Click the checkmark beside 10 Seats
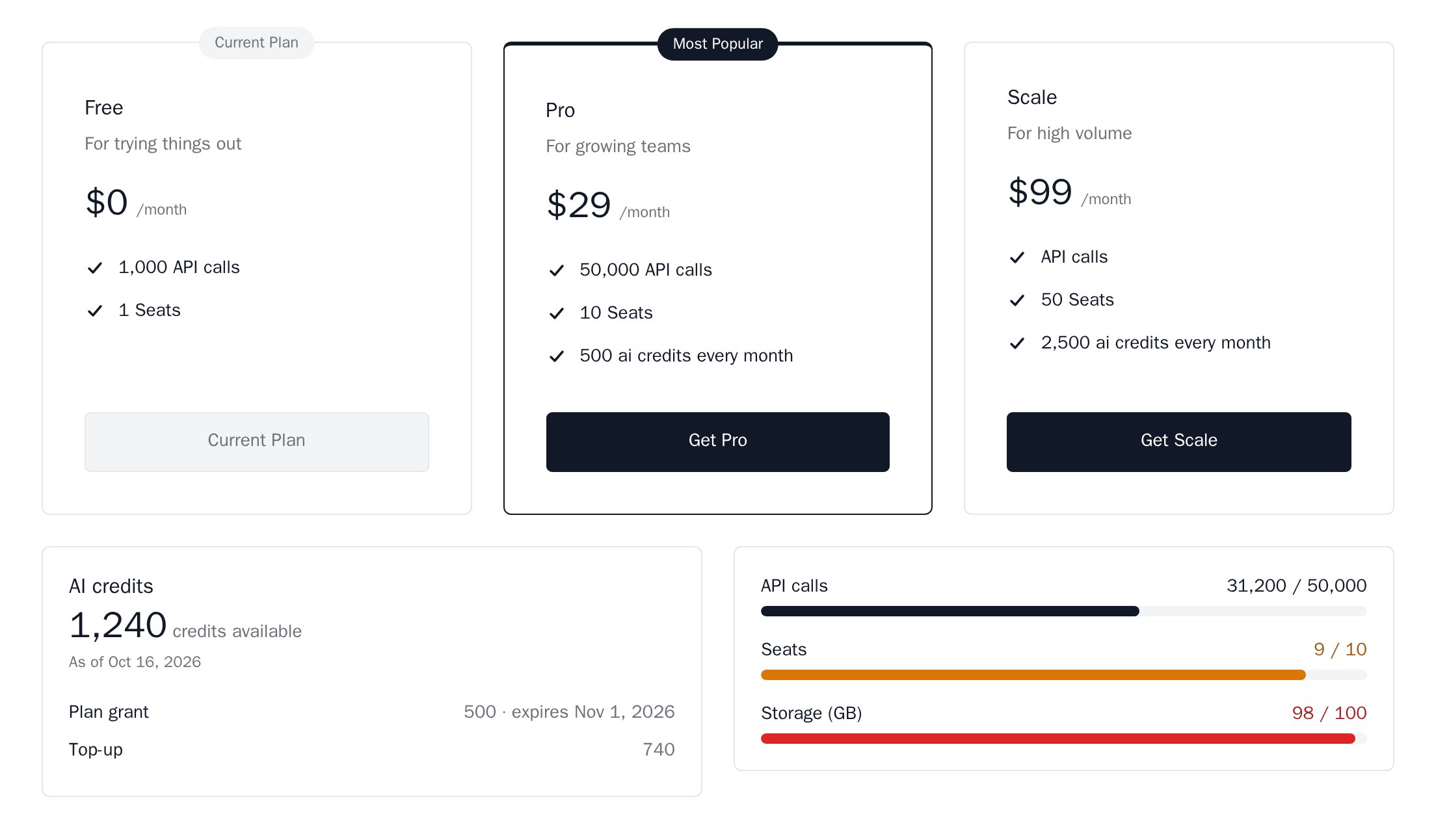Image resolution: width=1436 pixels, height=840 pixels. coord(557,313)
